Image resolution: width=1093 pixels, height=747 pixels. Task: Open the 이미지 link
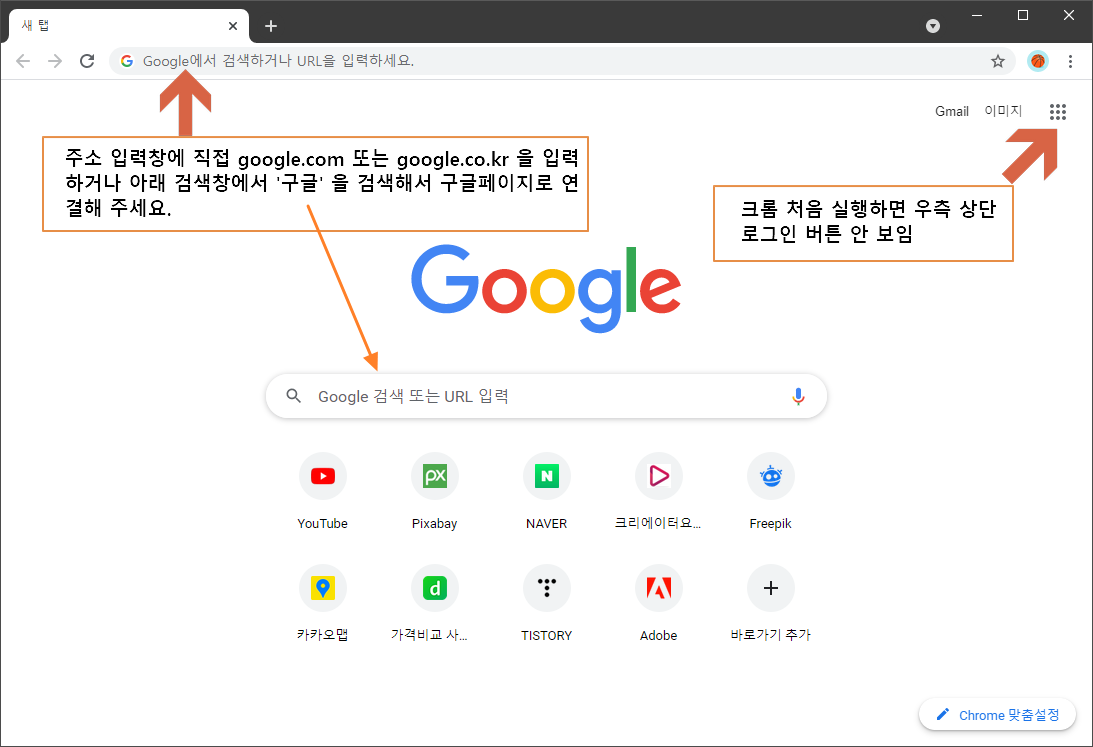(1003, 111)
